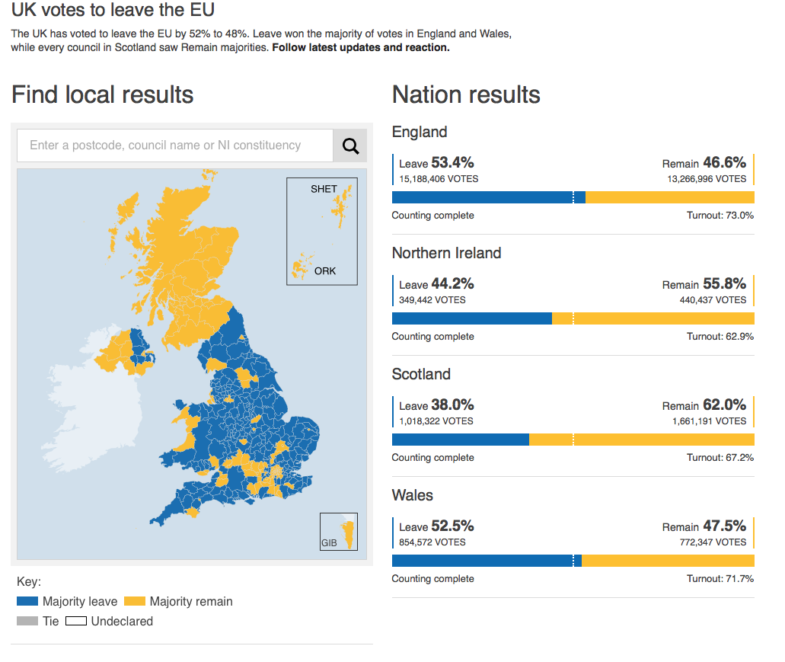
Task: Click the magnifying glass search icon
Action: (x=350, y=146)
